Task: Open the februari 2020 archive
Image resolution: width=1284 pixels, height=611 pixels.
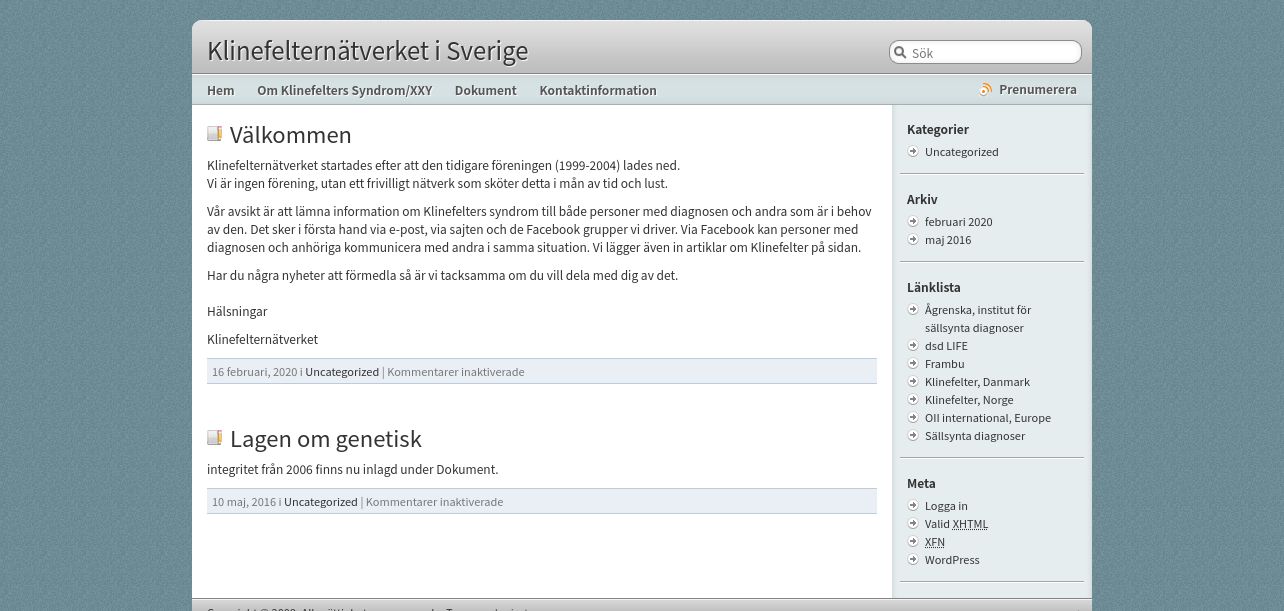Action: coord(959,222)
